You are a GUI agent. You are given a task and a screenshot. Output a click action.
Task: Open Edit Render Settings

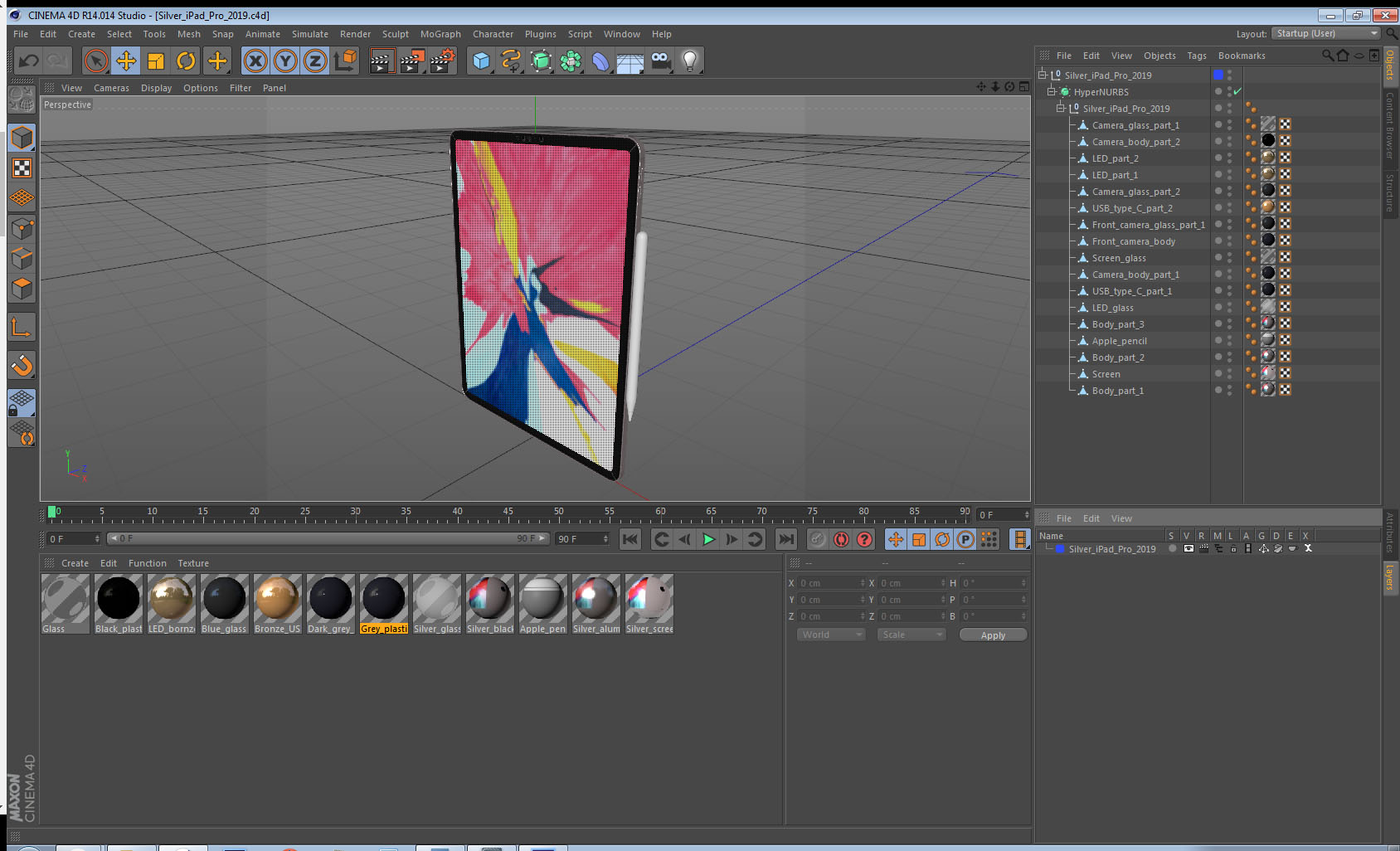443,61
